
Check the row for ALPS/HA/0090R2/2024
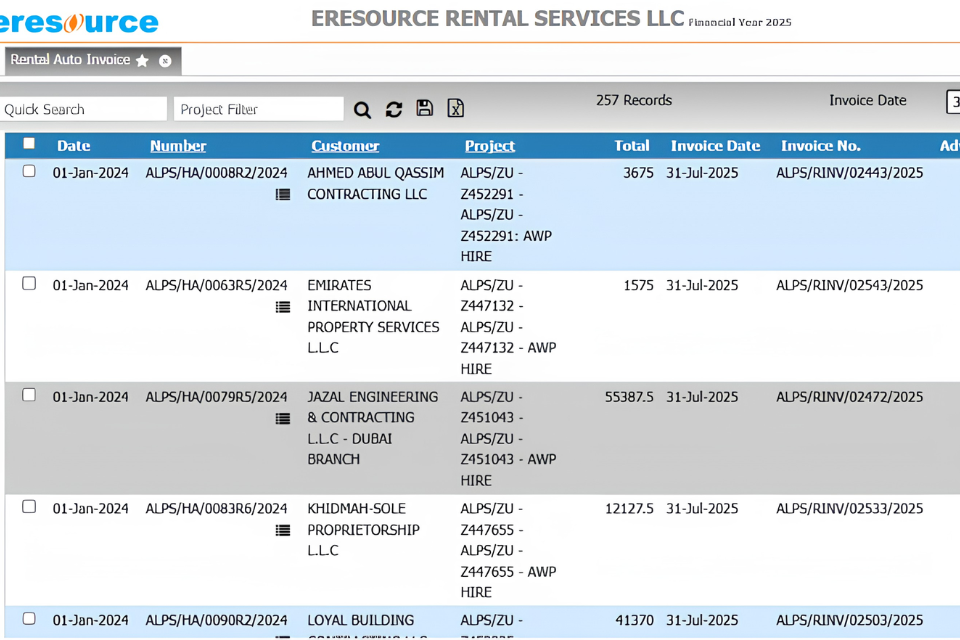(29, 618)
